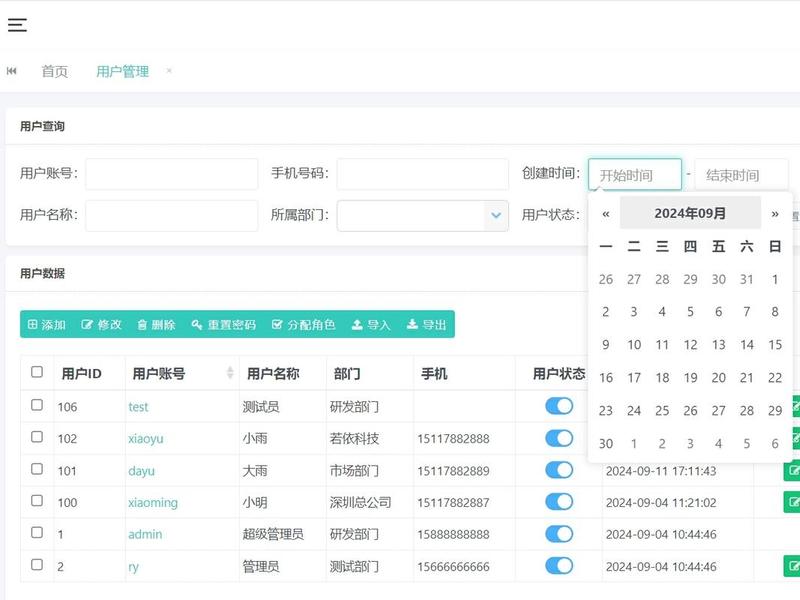Check the row checkbox for user 102
This screenshot has height=600, width=800.
pyautogui.click(x=37, y=437)
